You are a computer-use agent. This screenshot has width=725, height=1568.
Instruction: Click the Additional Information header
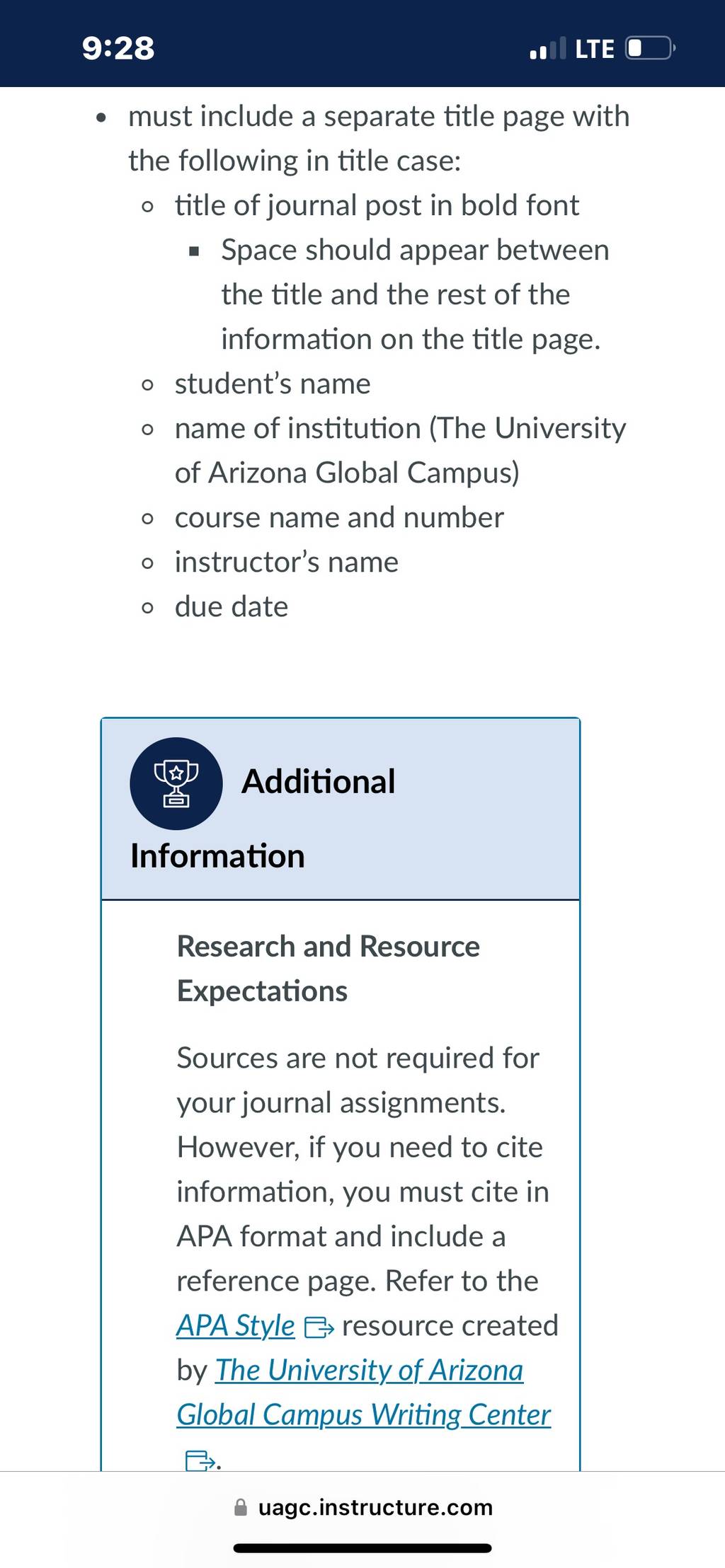point(341,809)
